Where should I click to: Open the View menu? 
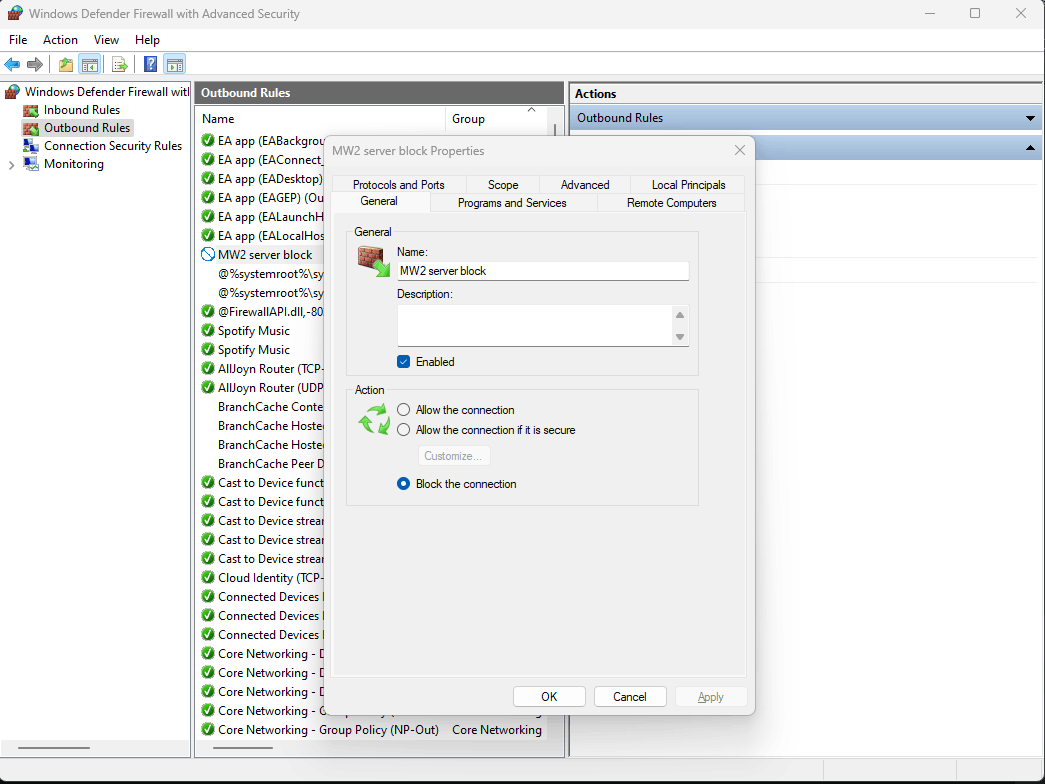(106, 40)
